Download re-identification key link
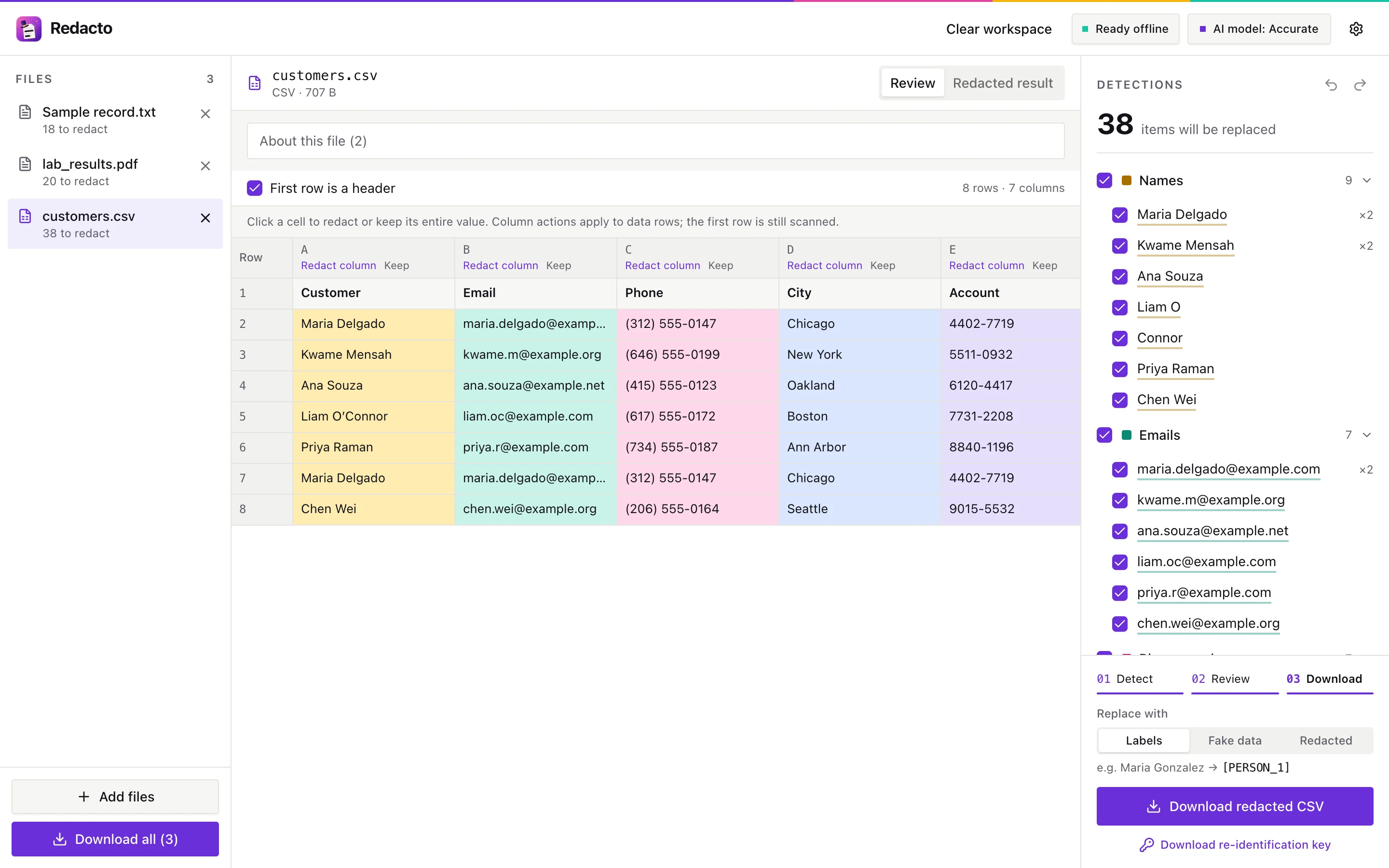The width and height of the screenshot is (1389, 868). click(1235, 844)
